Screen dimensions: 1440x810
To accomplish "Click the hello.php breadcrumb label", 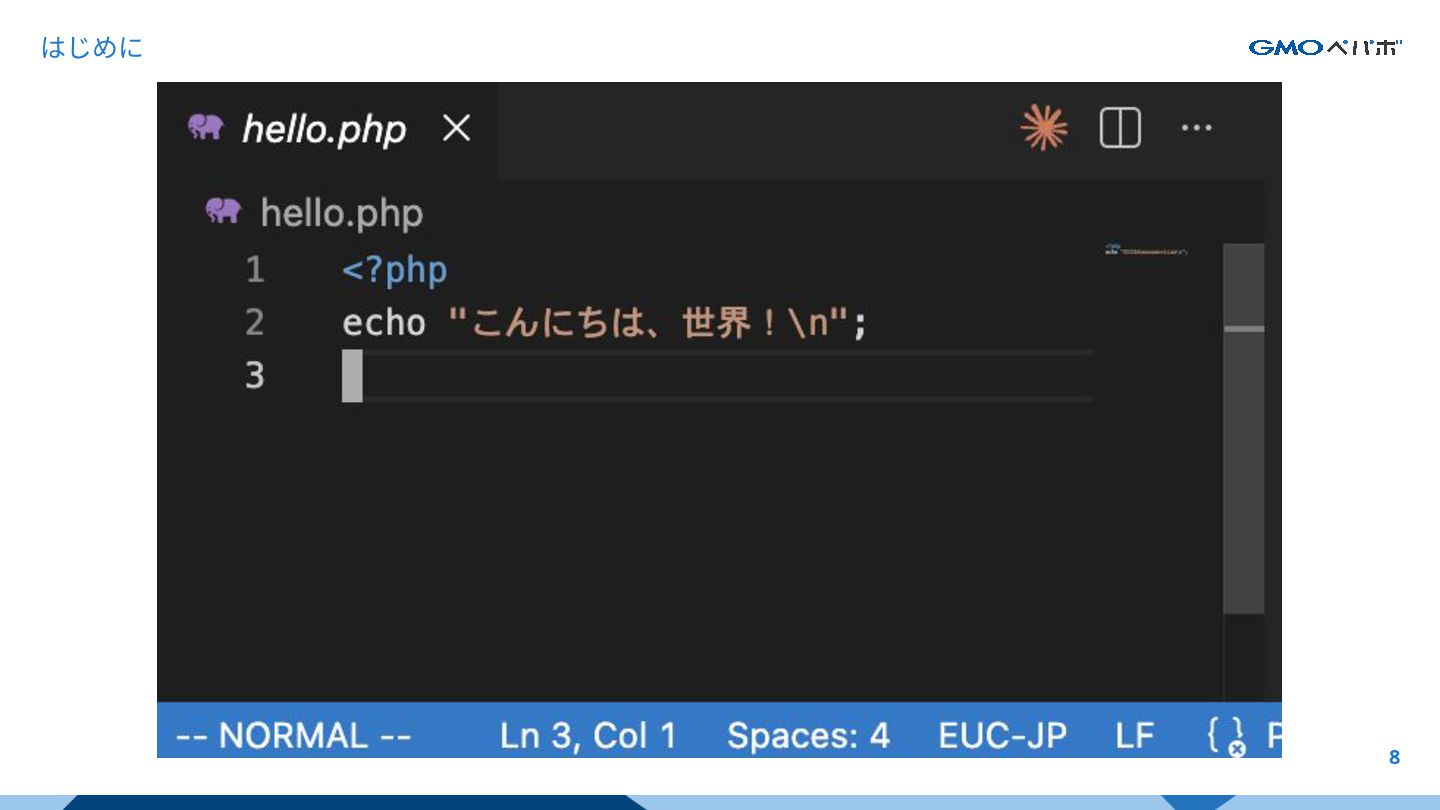I will pyautogui.click(x=341, y=213).
